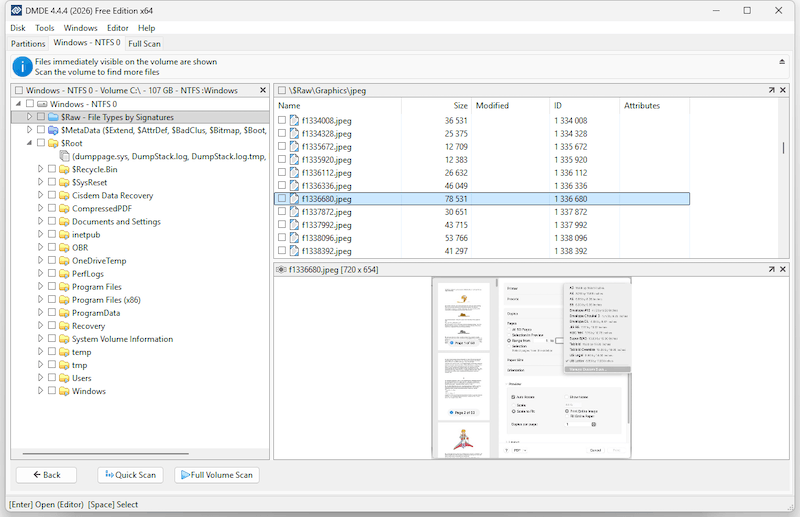Detach the file list panel arrow icon

[x=771, y=90]
